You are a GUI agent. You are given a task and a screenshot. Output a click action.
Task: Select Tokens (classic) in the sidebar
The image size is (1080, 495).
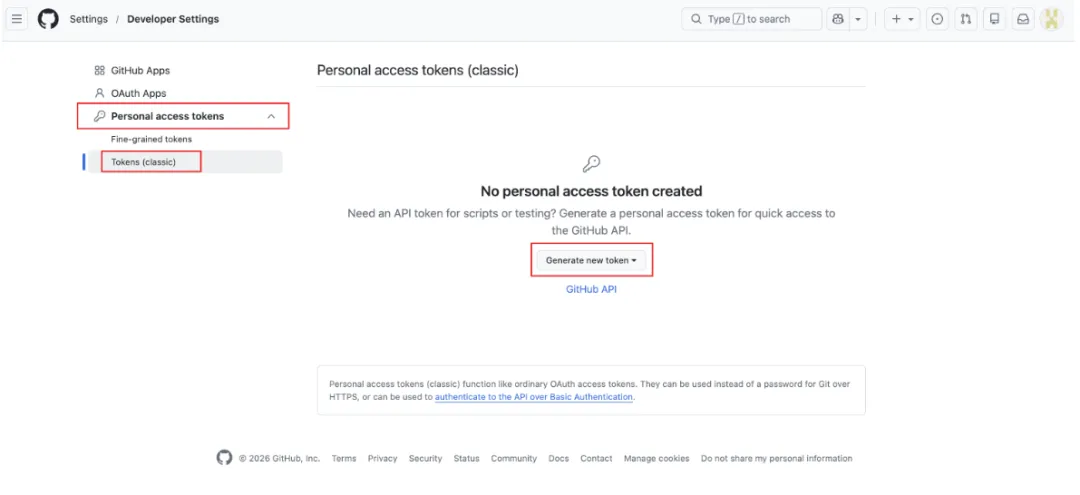pyautogui.click(x=143, y=162)
